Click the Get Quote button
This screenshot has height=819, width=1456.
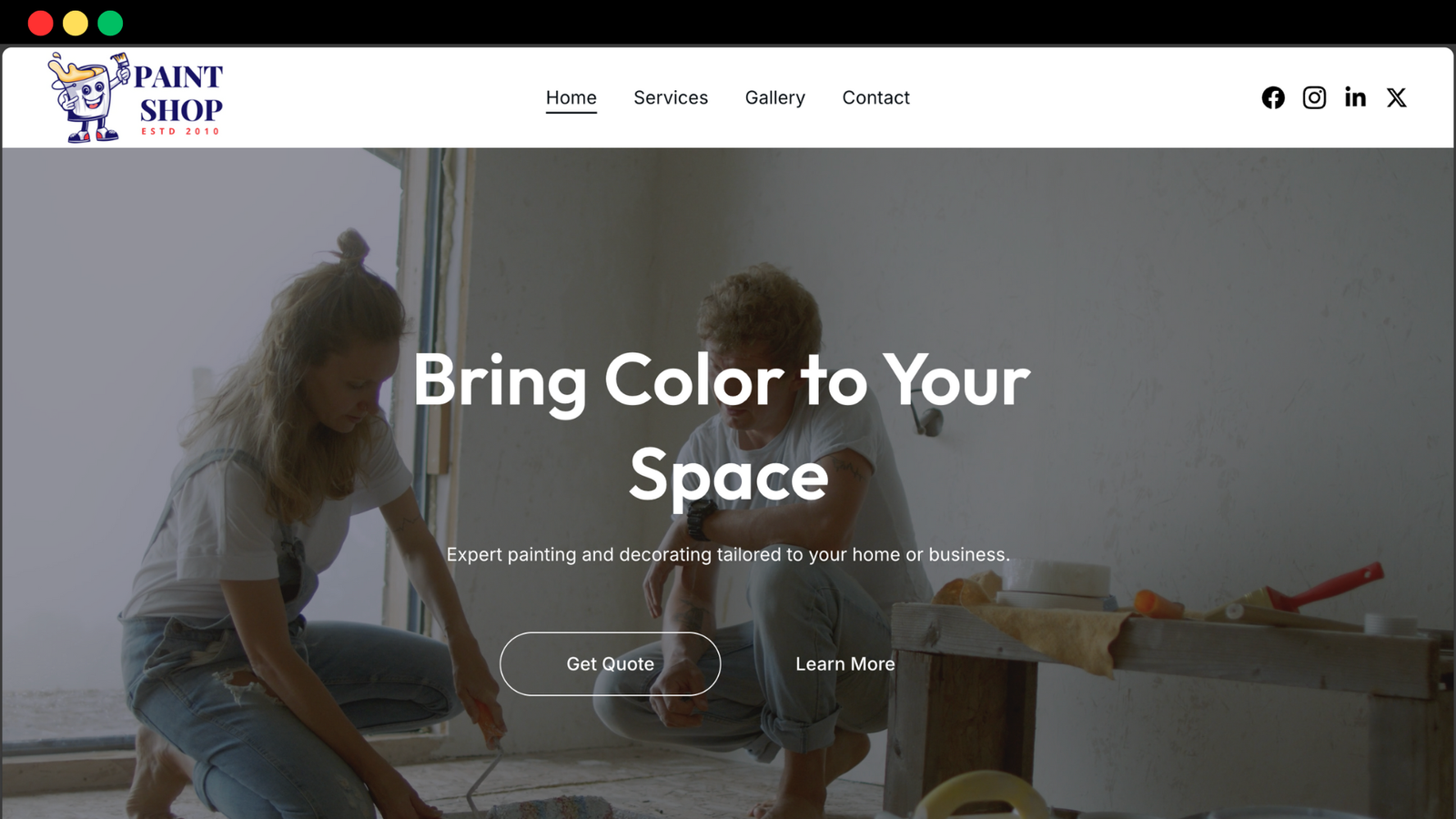click(x=610, y=664)
